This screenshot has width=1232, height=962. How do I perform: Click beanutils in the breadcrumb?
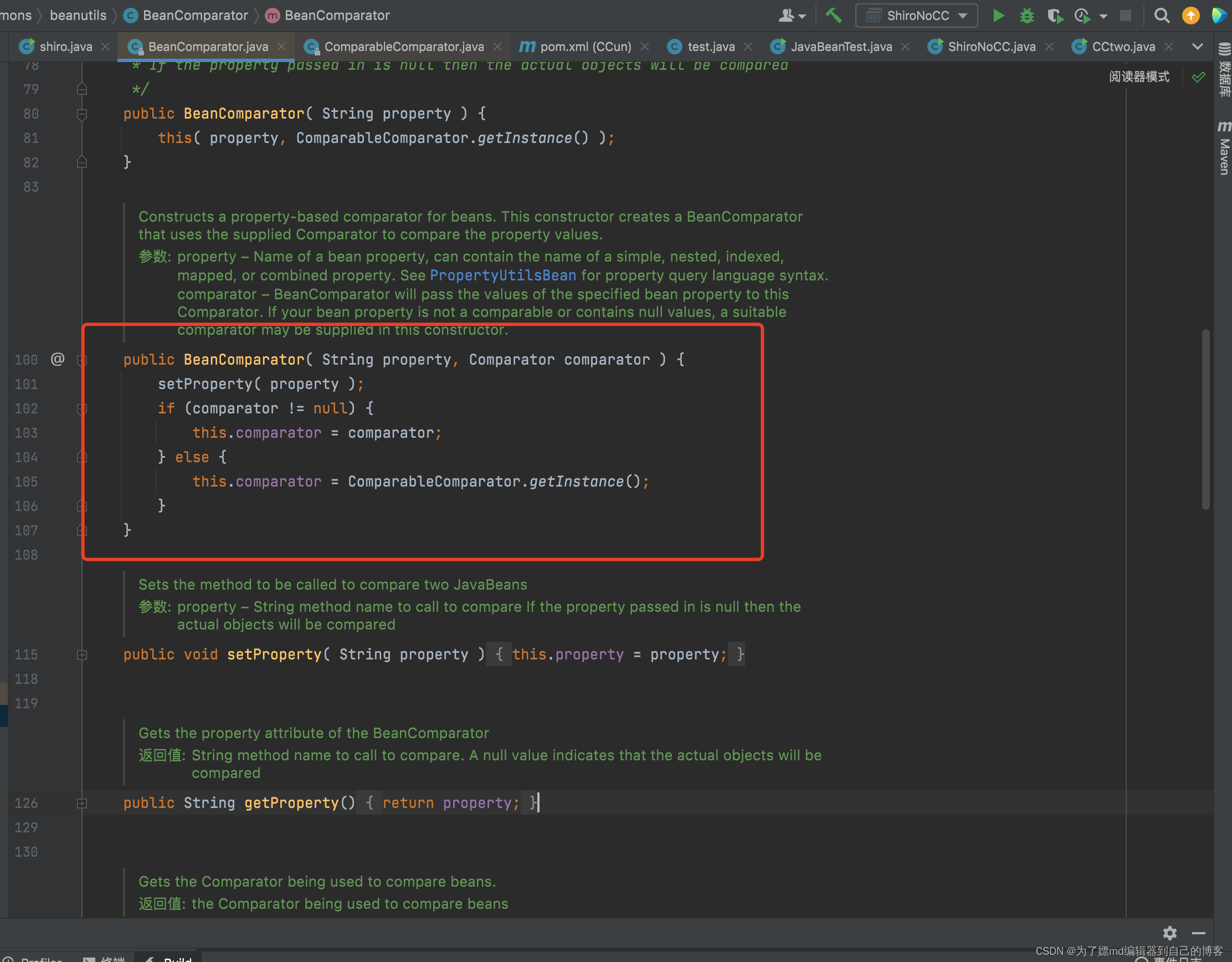tap(78, 15)
